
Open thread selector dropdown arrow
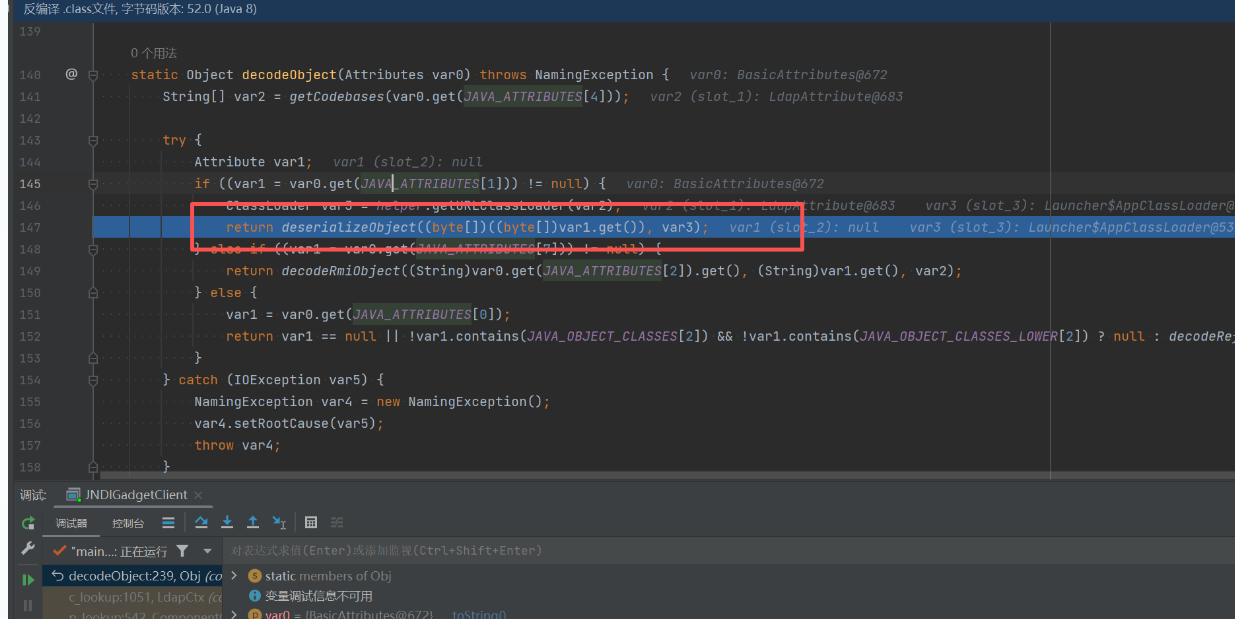point(207,551)
